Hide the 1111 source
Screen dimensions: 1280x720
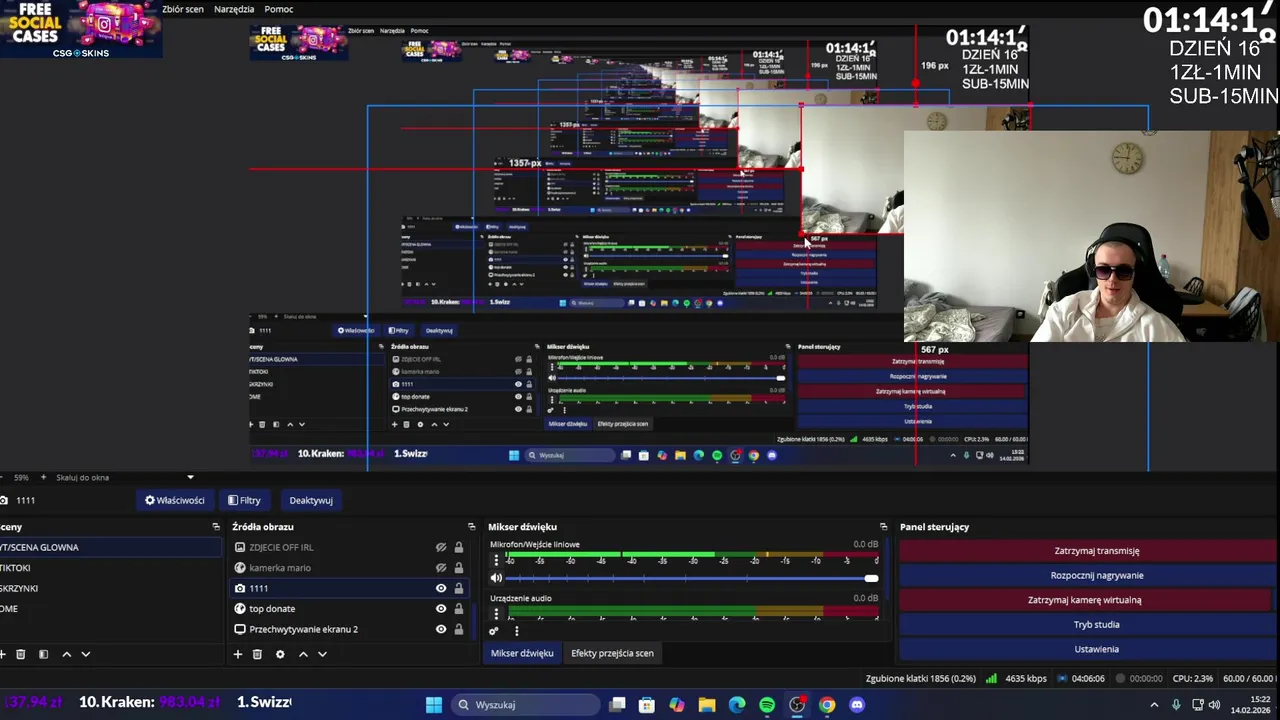click(x=441, y=589)
